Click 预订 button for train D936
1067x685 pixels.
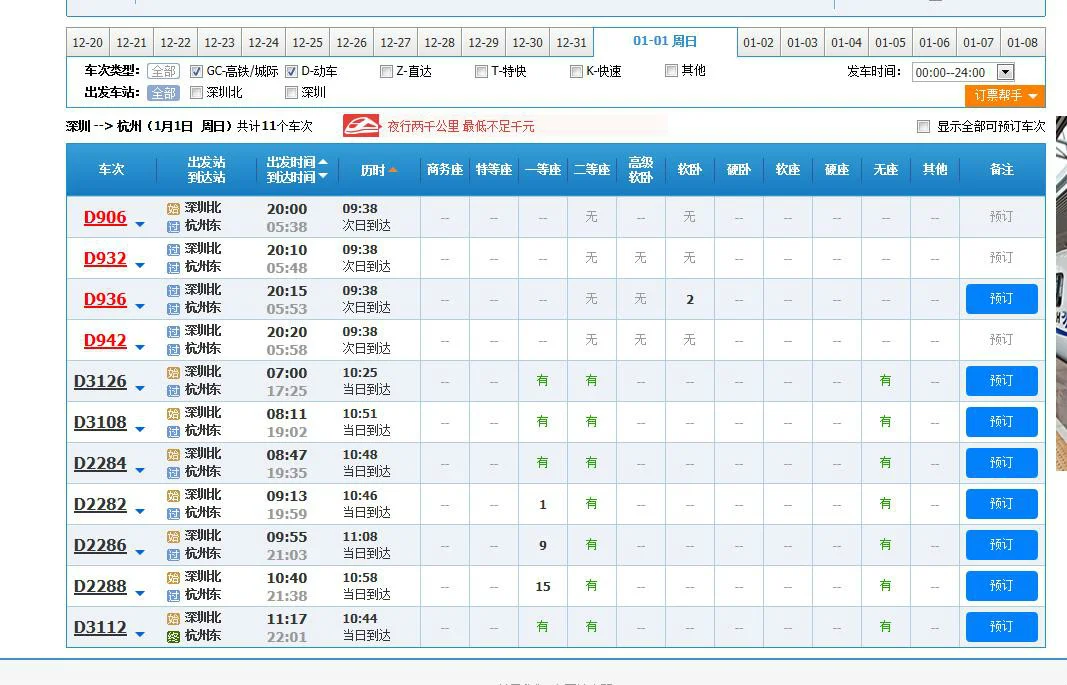(x=1001, y=298)
